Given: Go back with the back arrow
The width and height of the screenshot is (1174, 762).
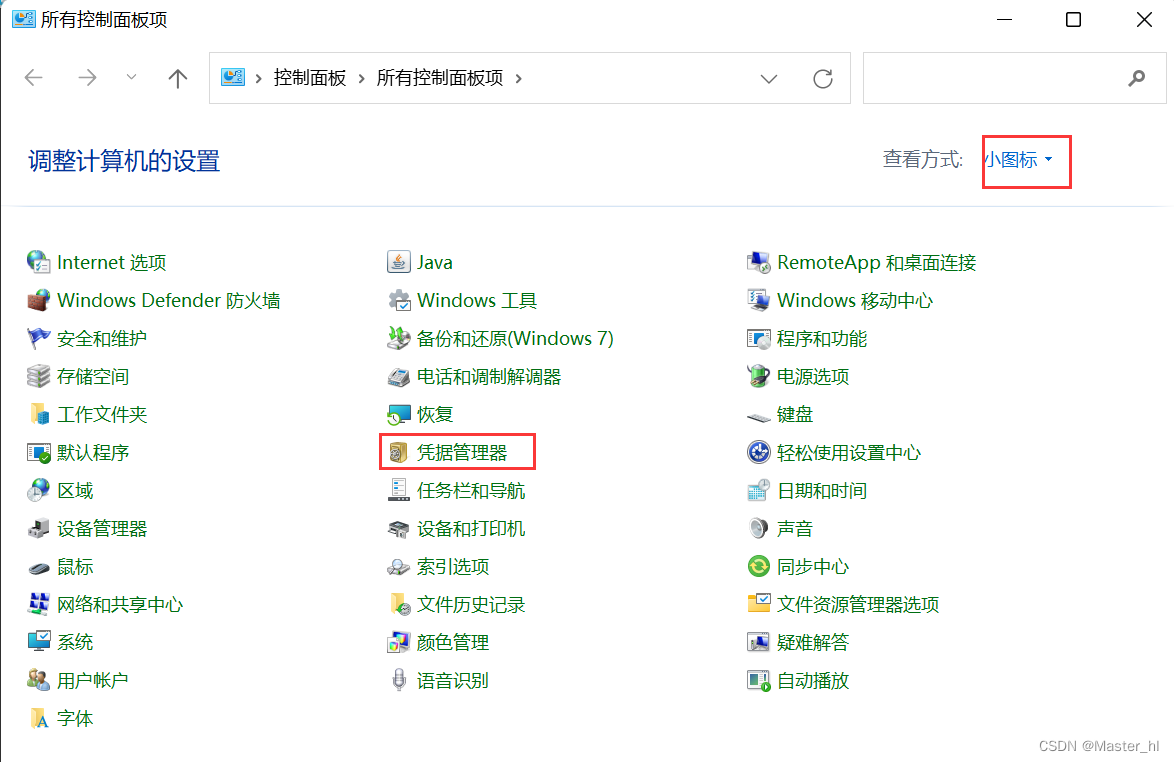Looking at the screenshot, I should [34, 77].
